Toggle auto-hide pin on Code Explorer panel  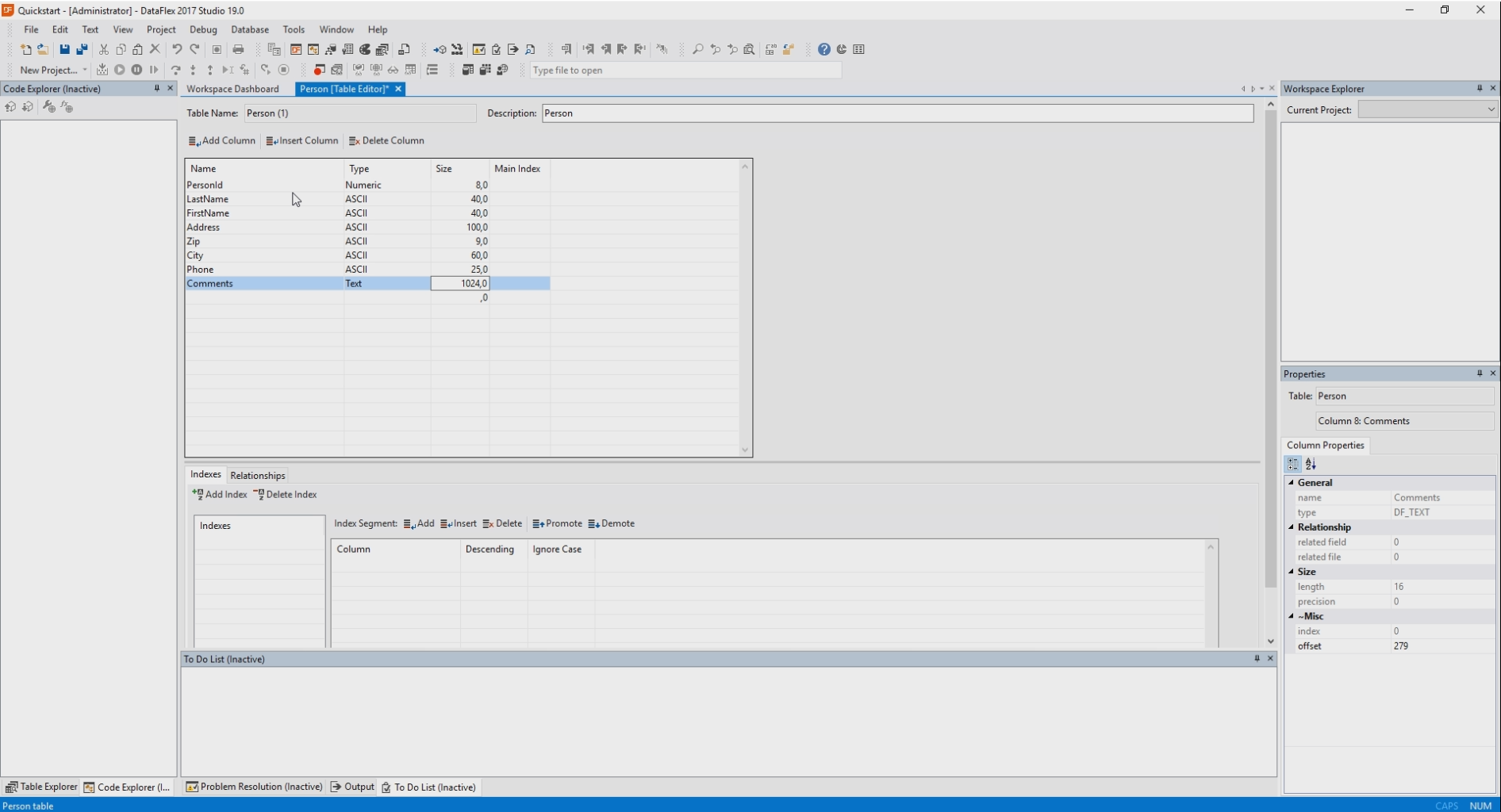tap(156, 89)
